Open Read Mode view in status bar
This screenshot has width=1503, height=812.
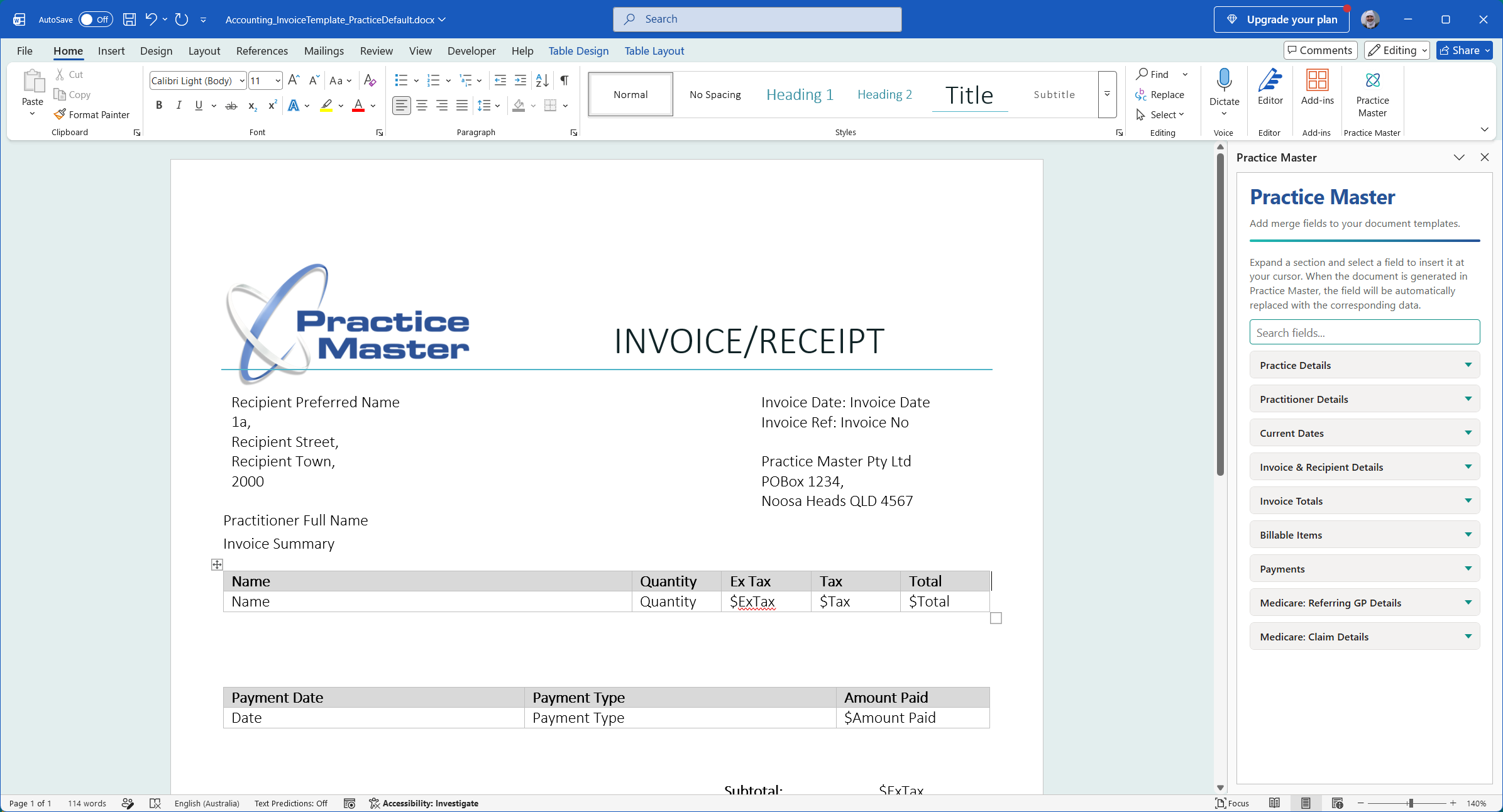coord(1274,803)
